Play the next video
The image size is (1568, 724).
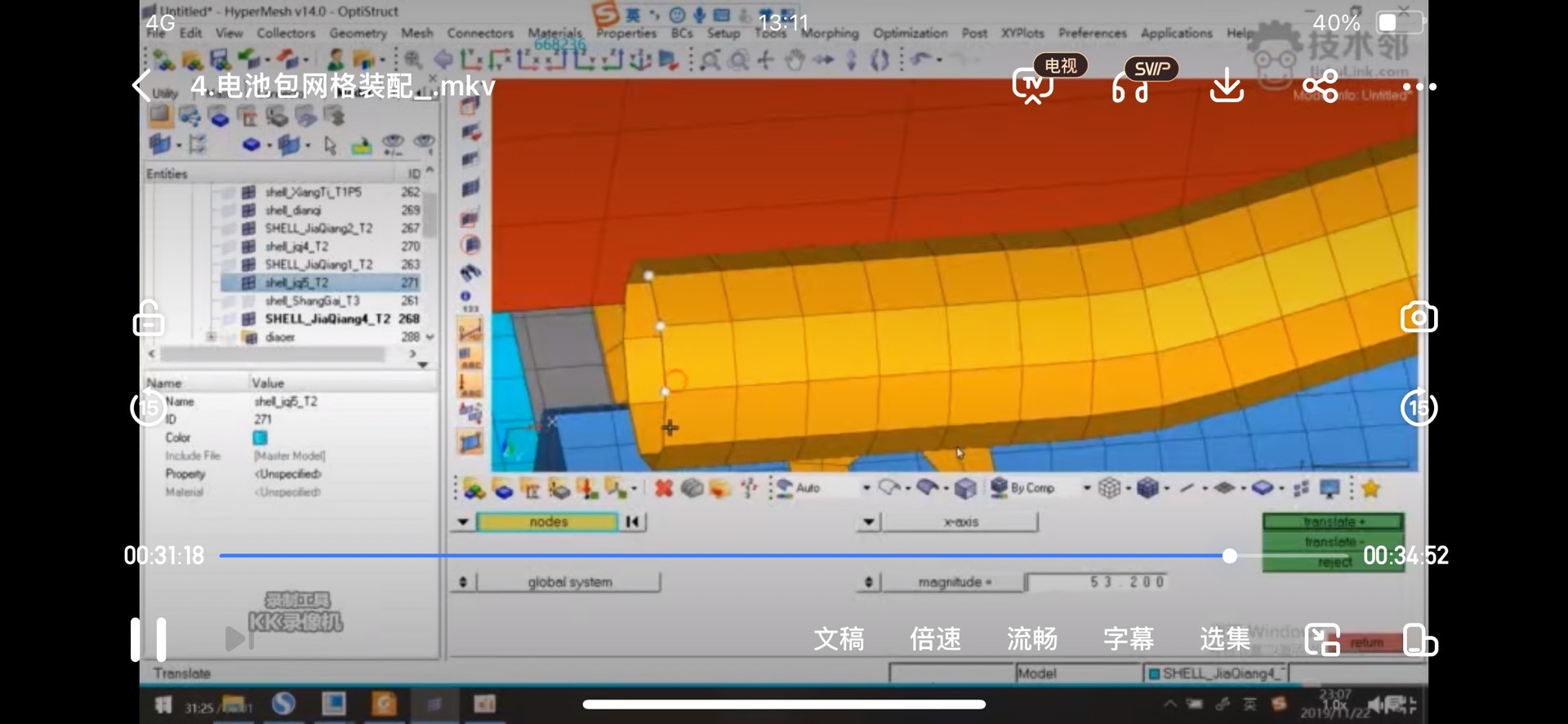pyautogui.click(x=238, y=638)
